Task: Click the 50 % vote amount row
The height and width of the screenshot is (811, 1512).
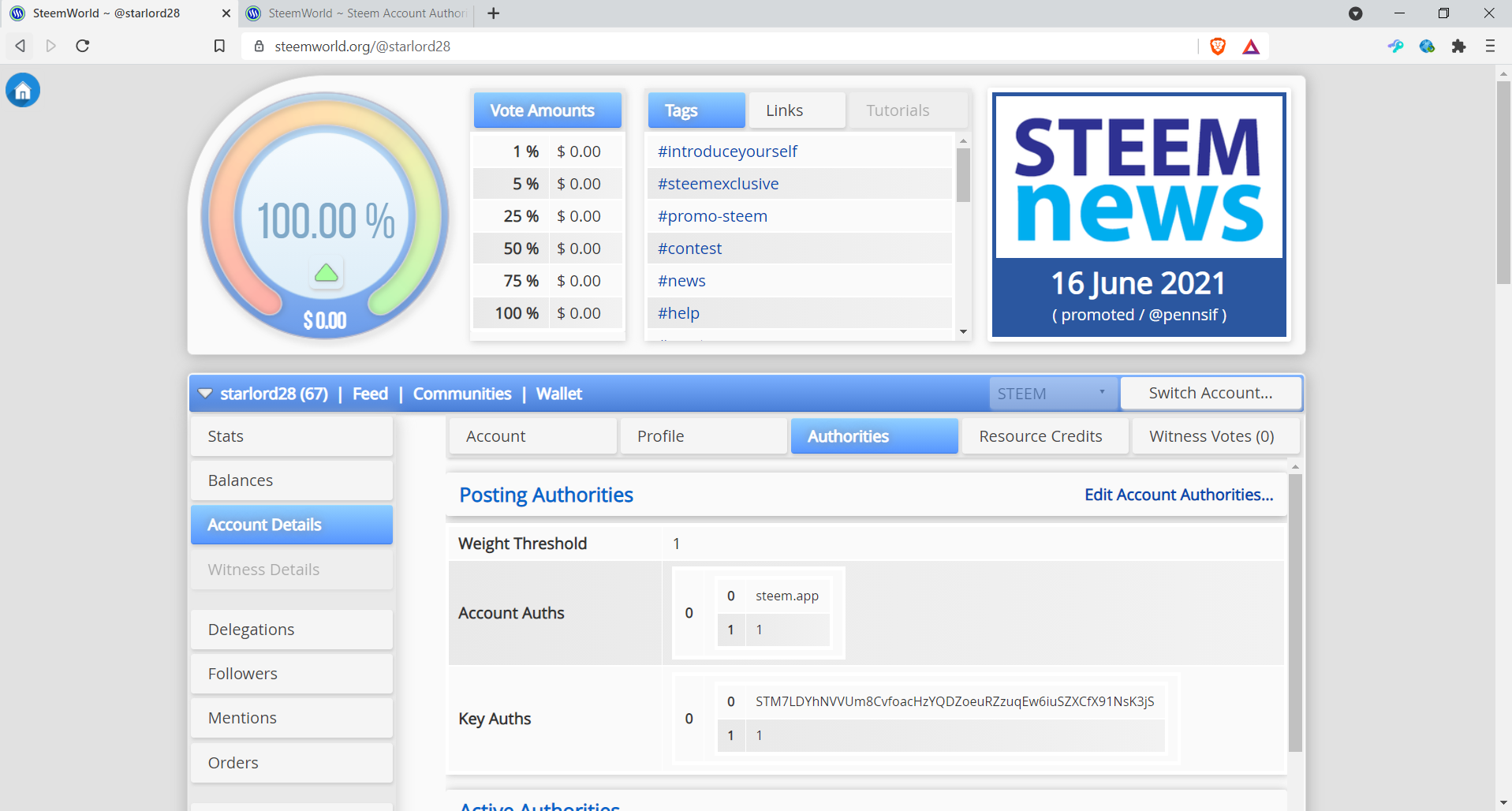Action: (547, 249)
